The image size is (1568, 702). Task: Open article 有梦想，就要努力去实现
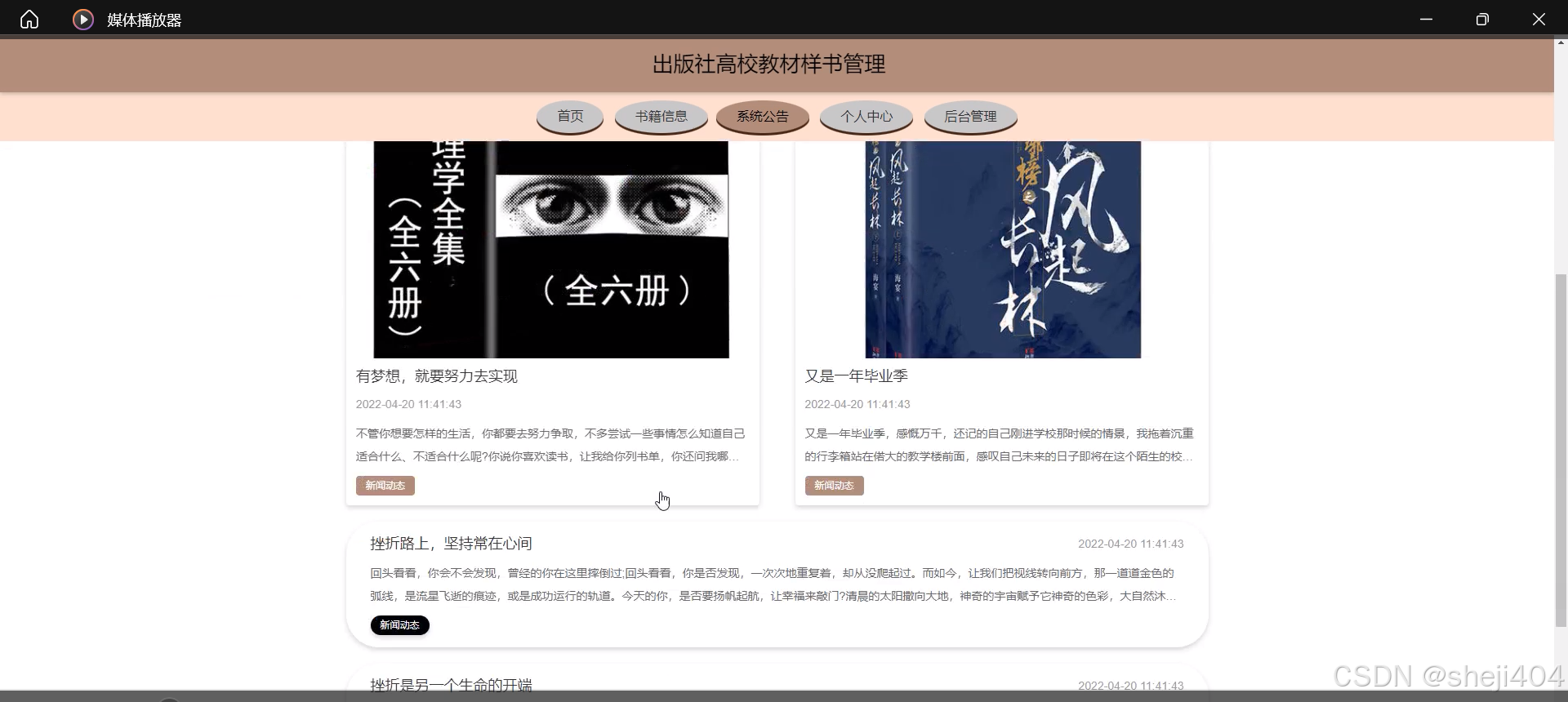(437, 376)
